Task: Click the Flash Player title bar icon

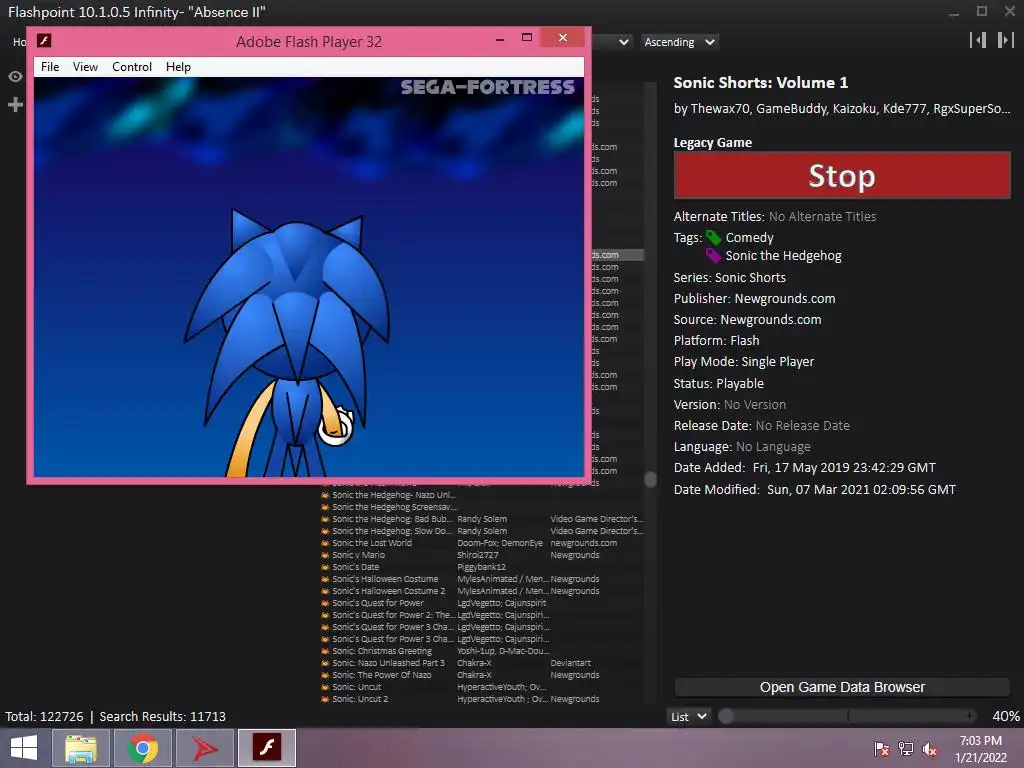Action: pos(44,40)
